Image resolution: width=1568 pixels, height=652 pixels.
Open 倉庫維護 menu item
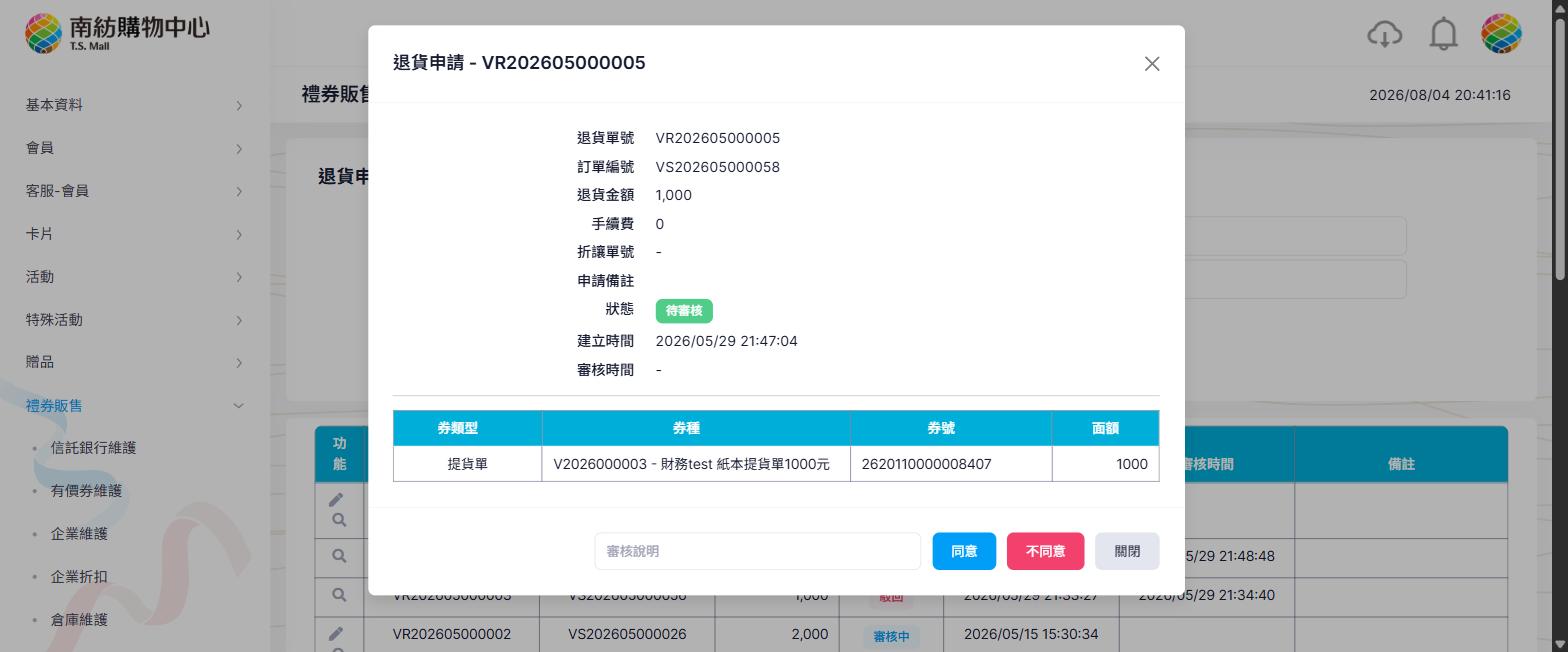coord(79,620)
